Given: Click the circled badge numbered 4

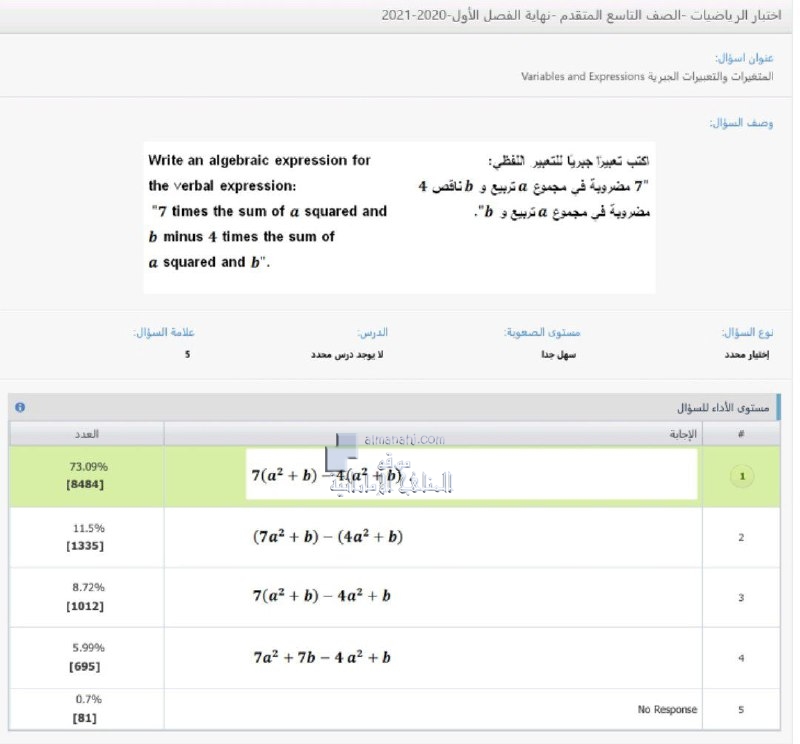Looking at the screenshot, I should (x=740, y=658).
